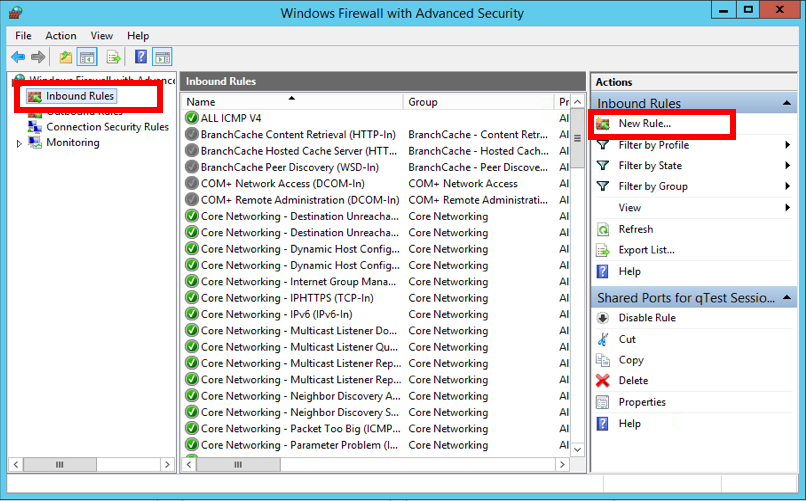Expand the Monitoring tree node
This screenshot has width=806, height=501.
tap(19, 143)
